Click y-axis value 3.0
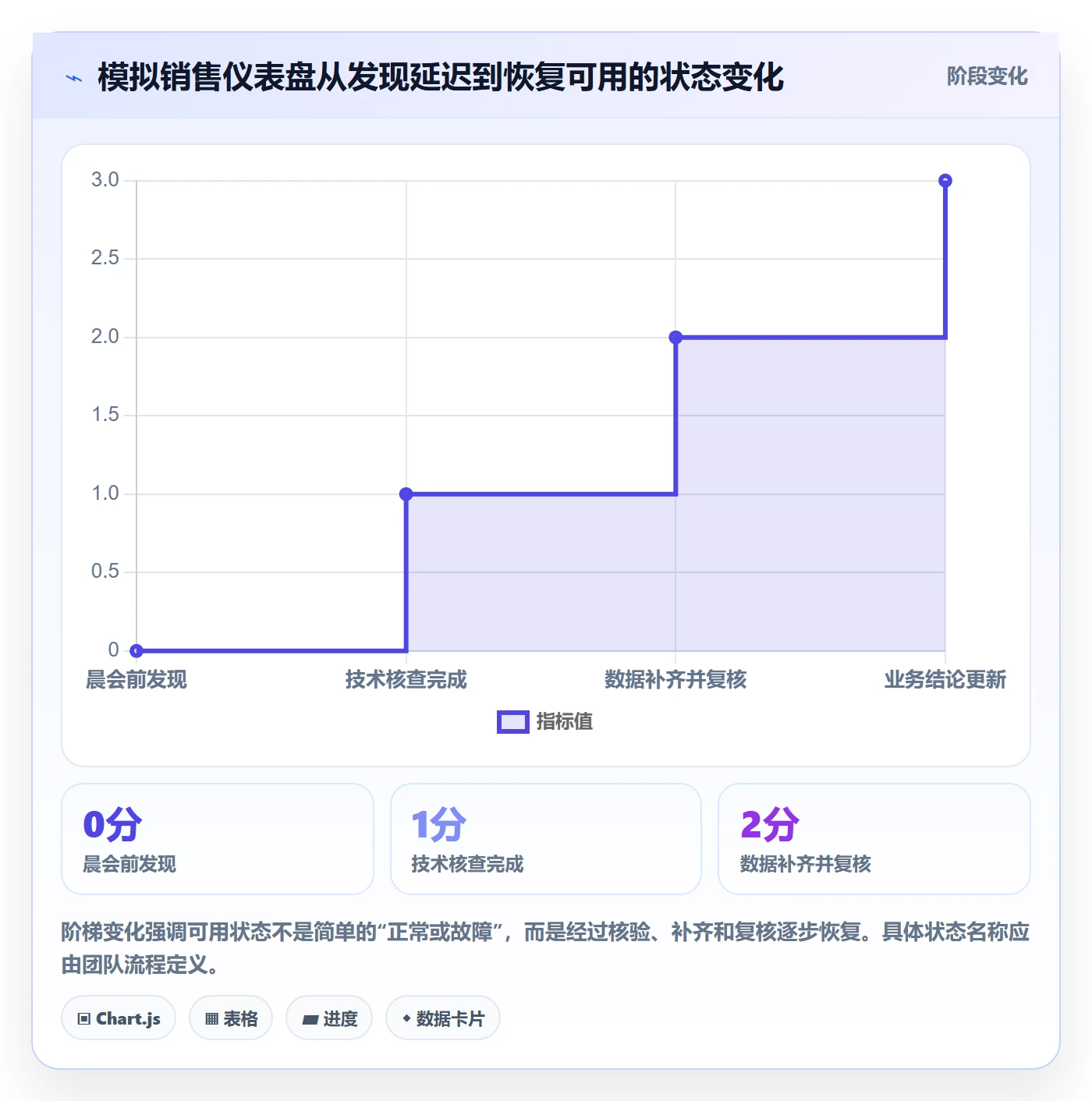1092x1101 pixels. tap(105, 180)
